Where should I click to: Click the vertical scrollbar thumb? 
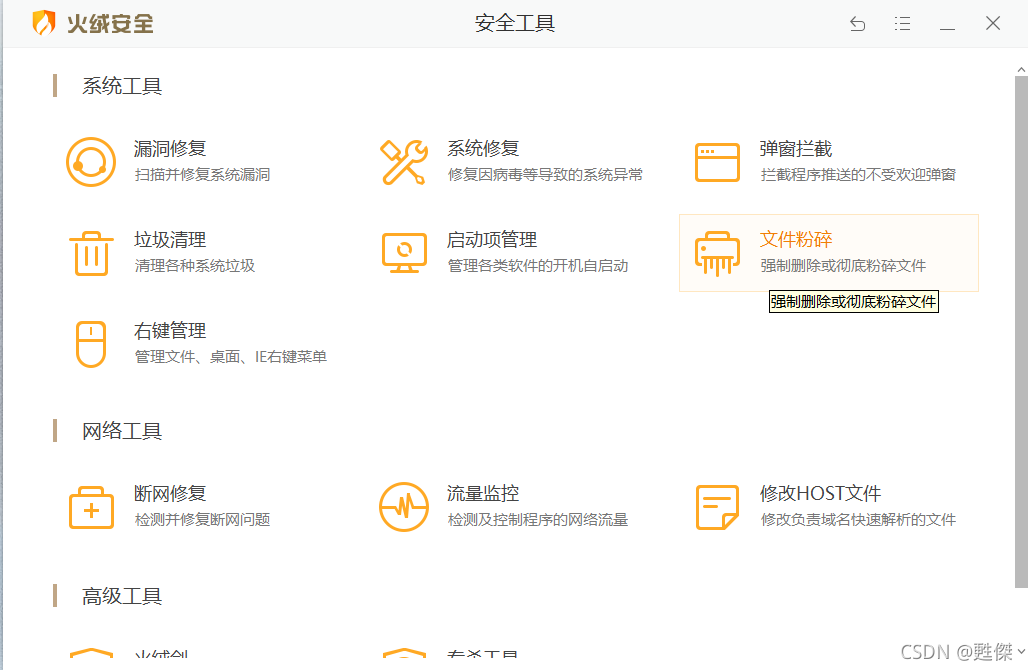[1021, 332]
